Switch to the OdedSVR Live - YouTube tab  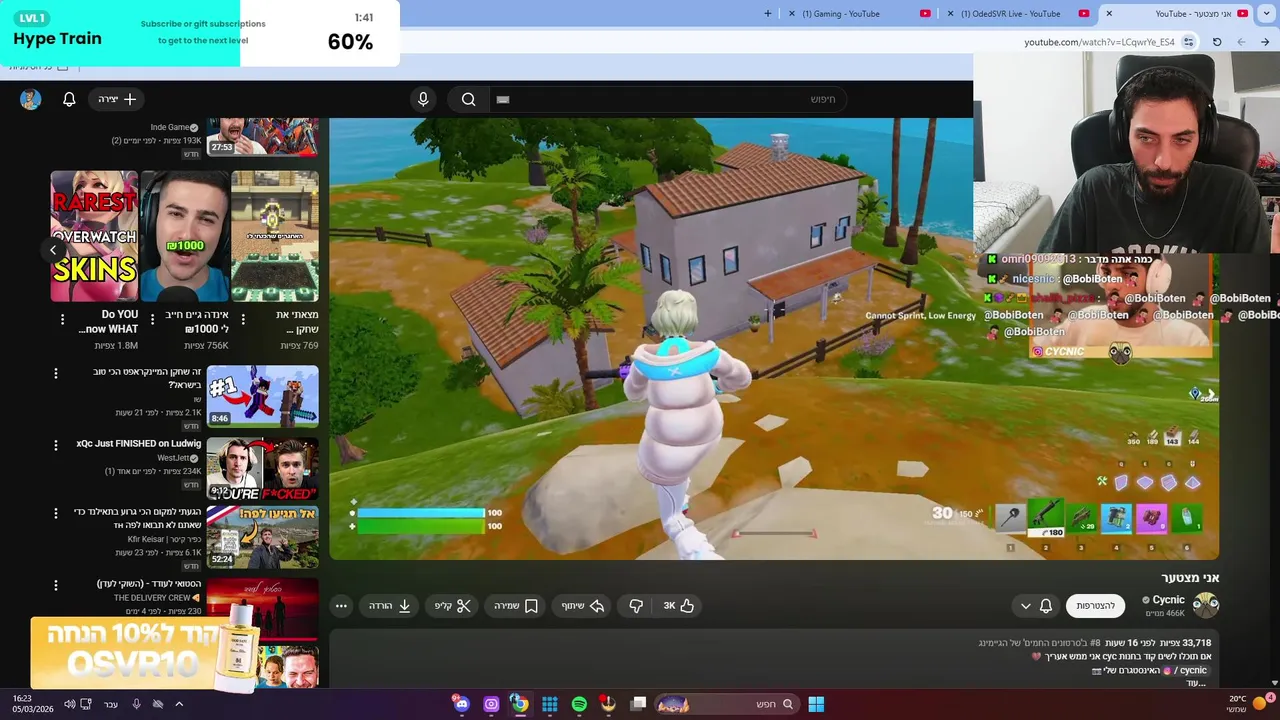point(1015,14)
